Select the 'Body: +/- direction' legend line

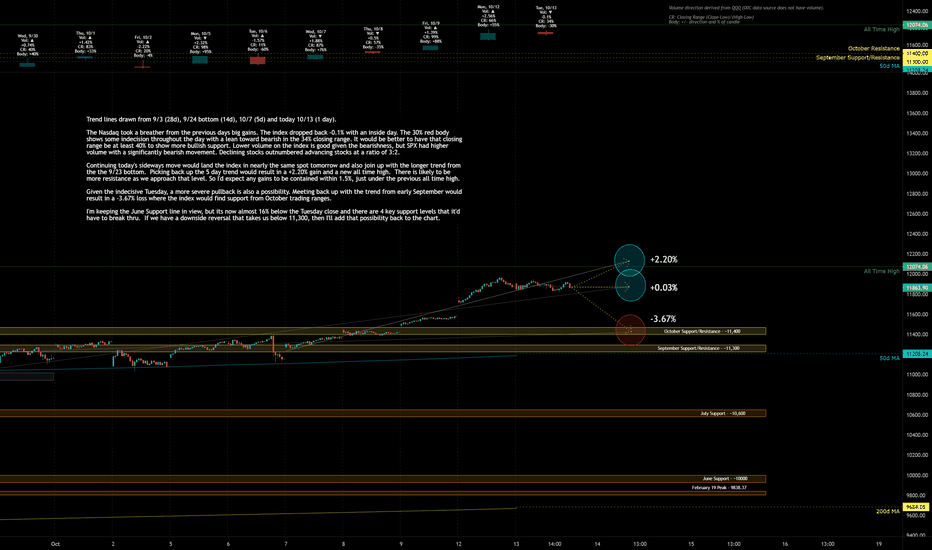pyautogui.click(x=704, y=22)
